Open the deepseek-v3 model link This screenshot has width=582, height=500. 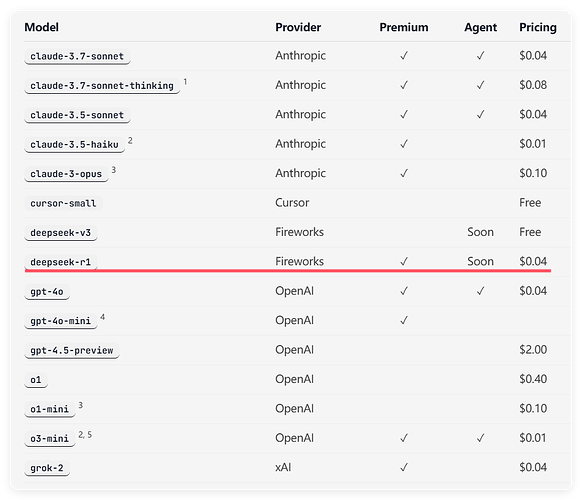click(61, 232)
